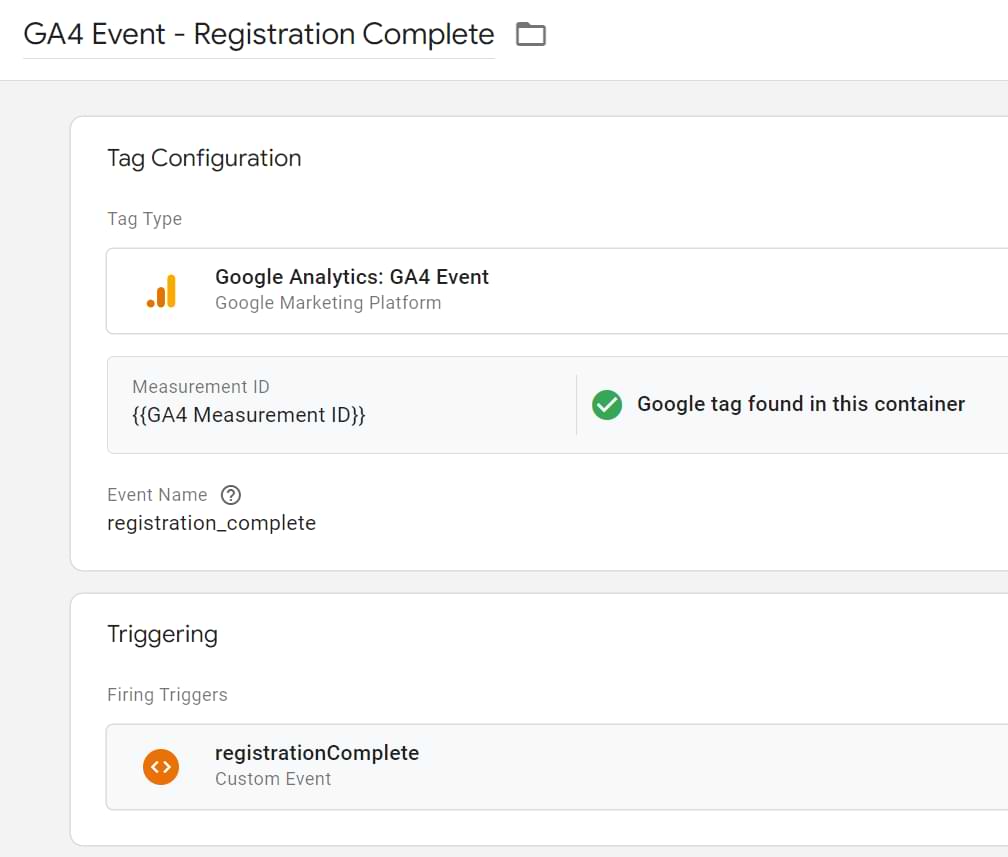This screenshot has height=857, width=1008.
Task: Click the 'Event Name' field label
Action: [x=157, y=495]
